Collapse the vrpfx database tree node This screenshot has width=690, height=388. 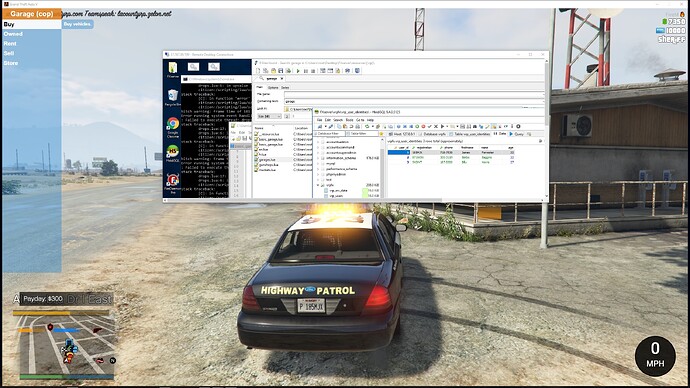[x=318, y=185]
